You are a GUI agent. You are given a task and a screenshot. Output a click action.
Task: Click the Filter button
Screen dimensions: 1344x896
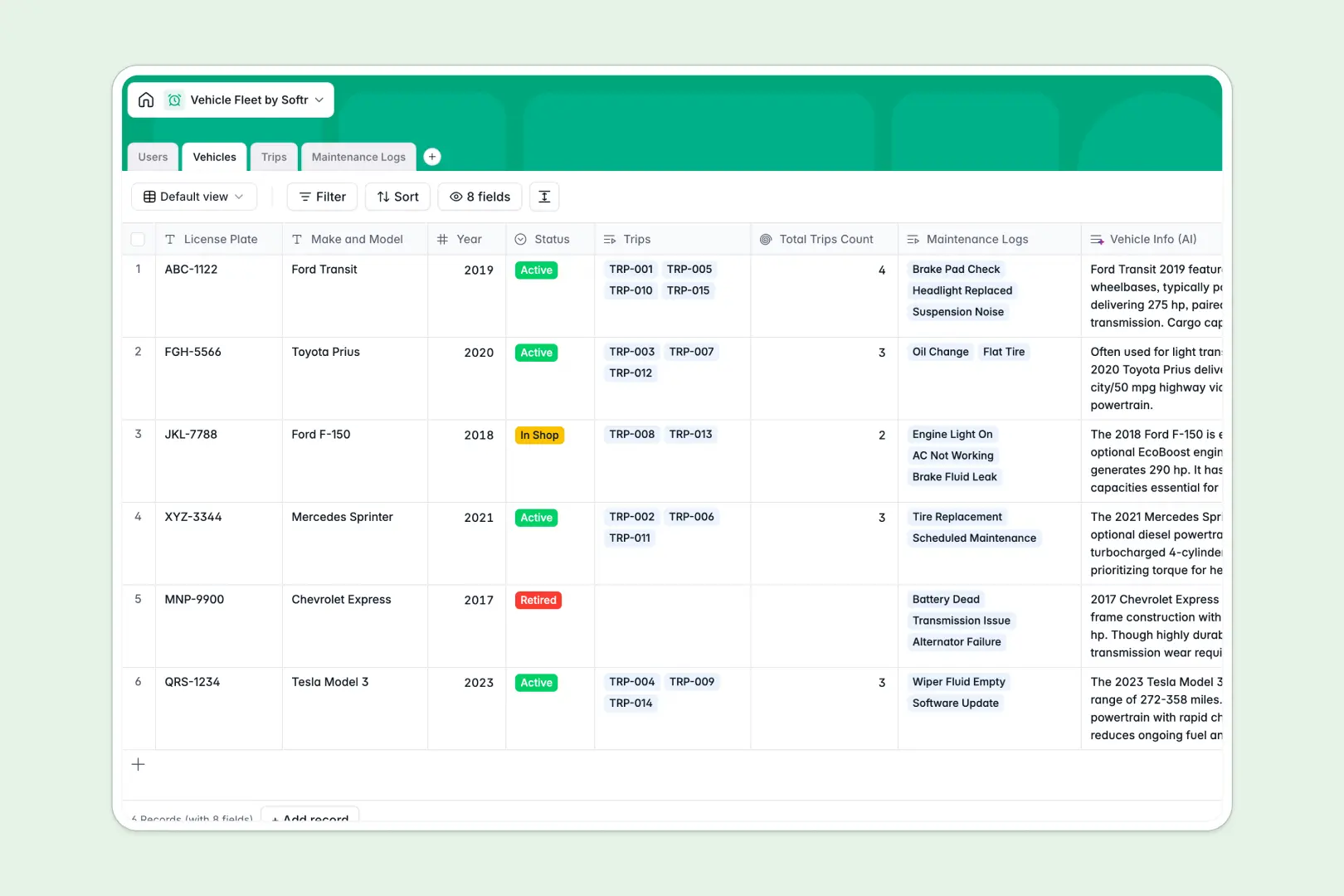[x=322, y=197]
